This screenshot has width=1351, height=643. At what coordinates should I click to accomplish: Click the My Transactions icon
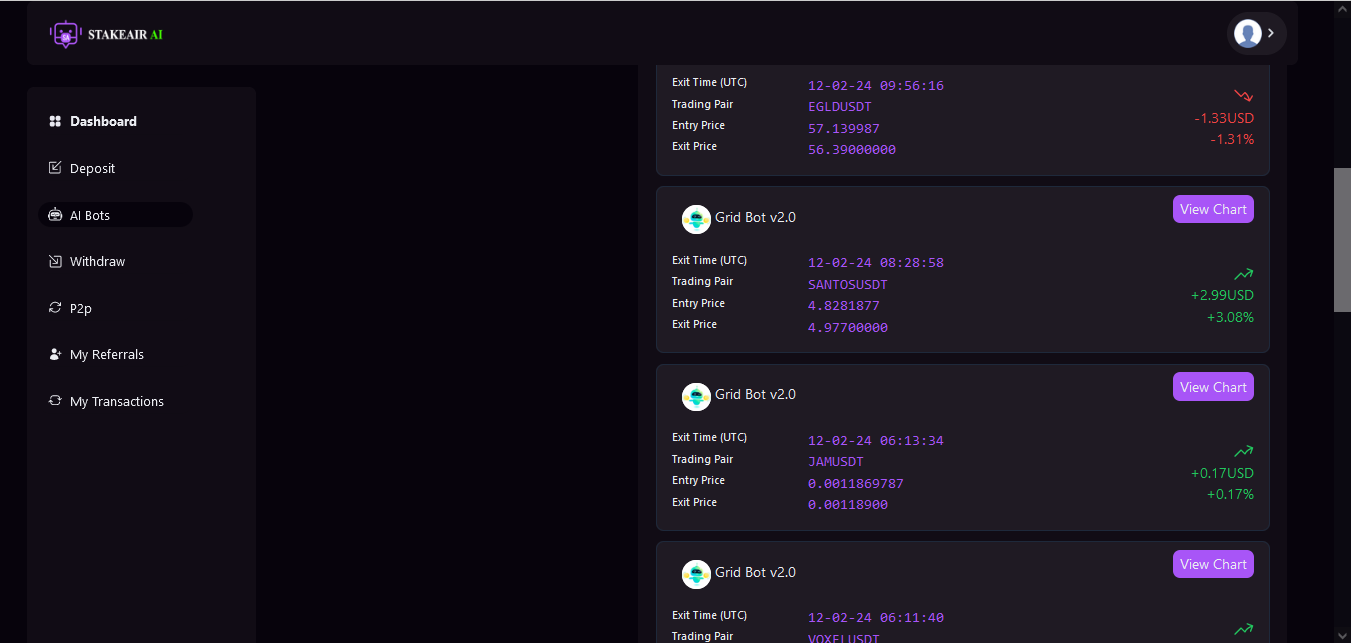pos(55,401)
